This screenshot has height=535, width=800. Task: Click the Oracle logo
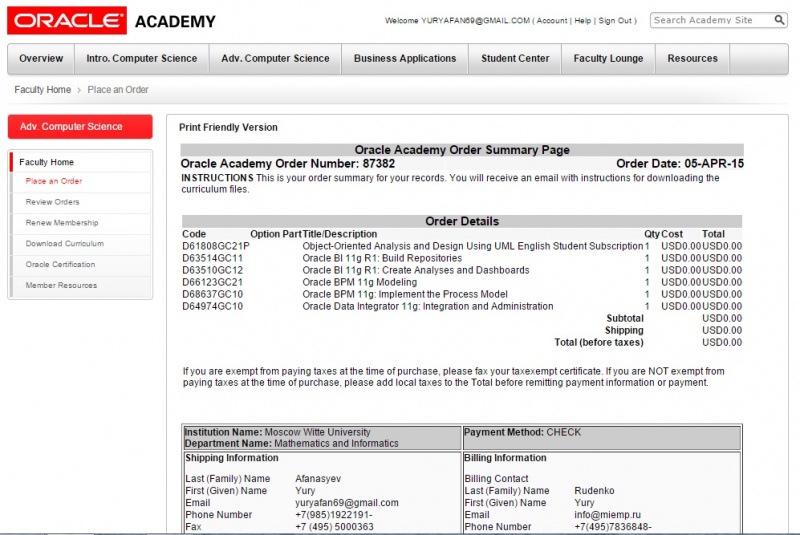tap(67, 20)
